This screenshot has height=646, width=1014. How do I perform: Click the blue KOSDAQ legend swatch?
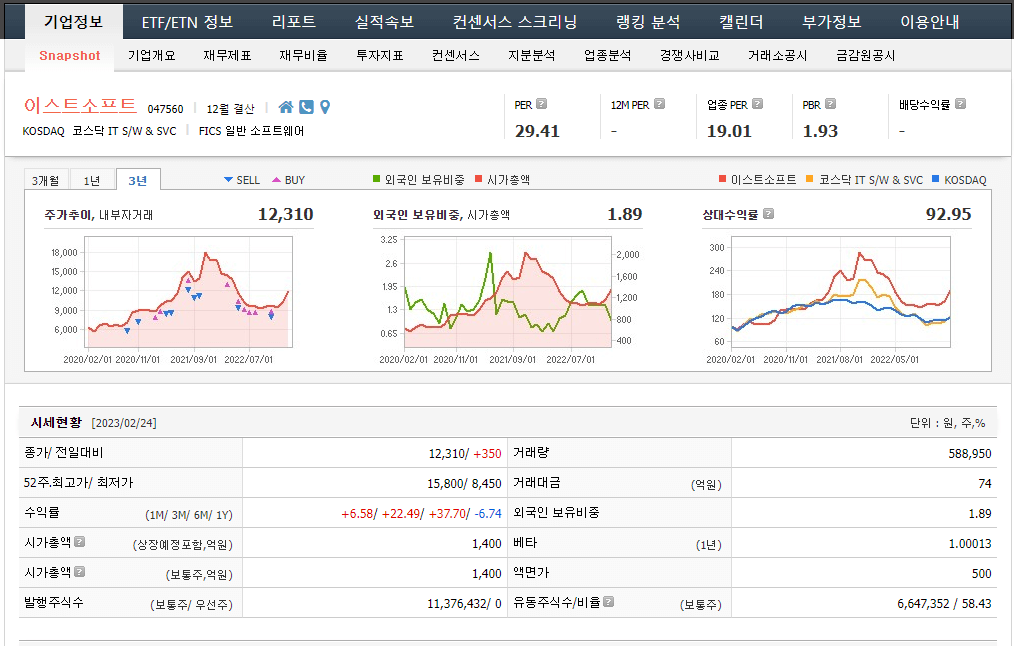point(935,179)
